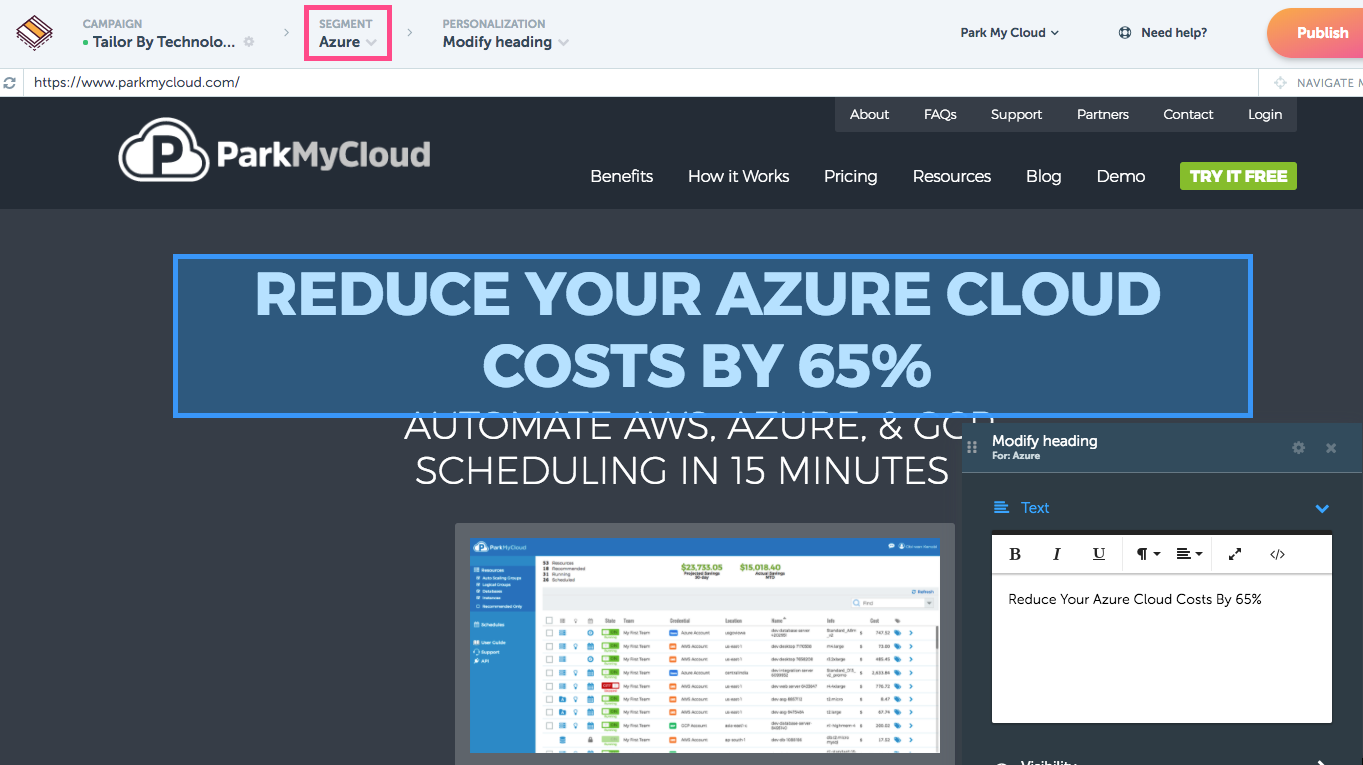1363x765 pixels.
Task: Click the breadcrumb arrow after Campaign
Action: [285, 33]
